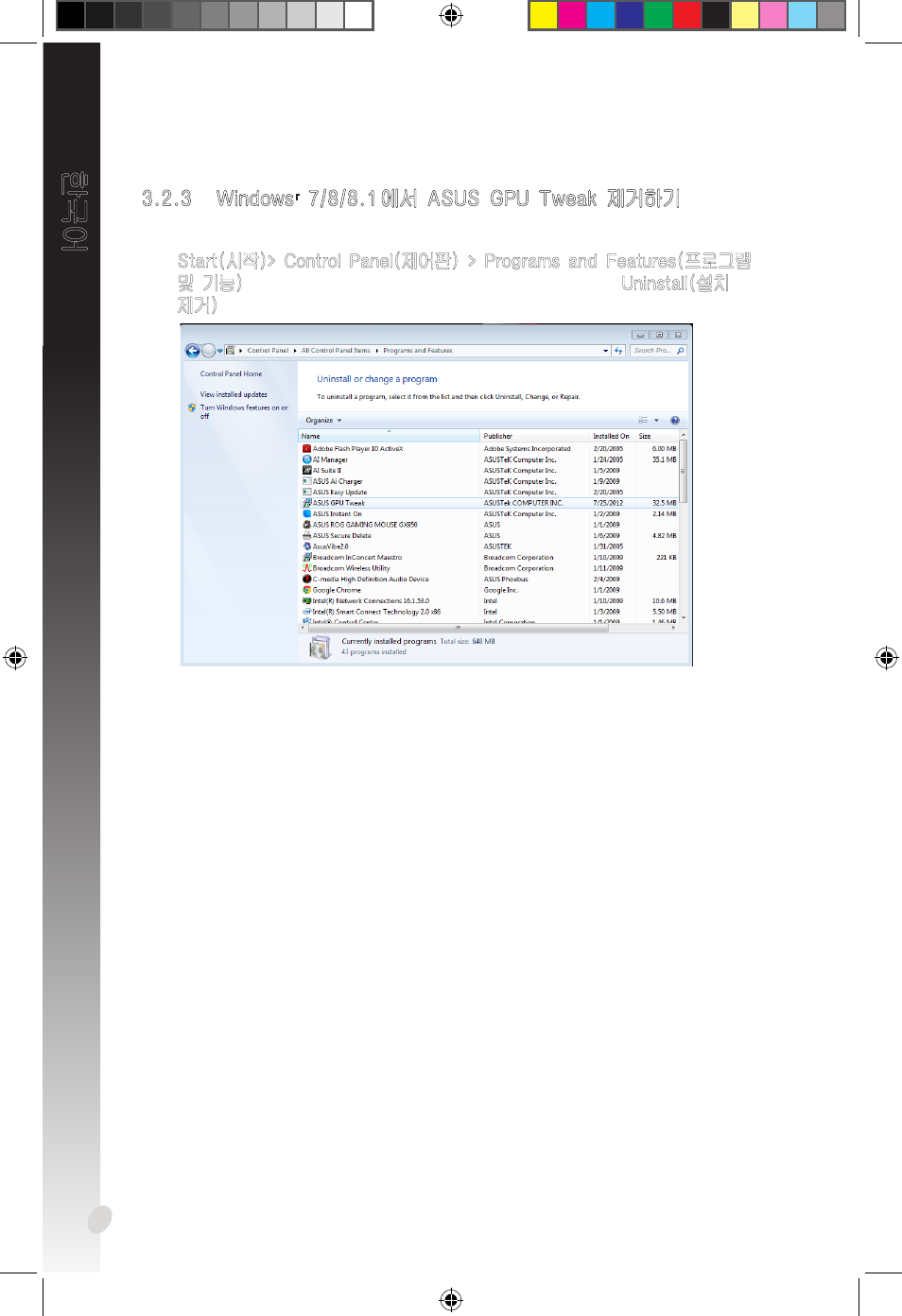Select Intel(R) Smart Connect Technology icon
This screenshot has width=902, height=1316.
pos(306,612)
